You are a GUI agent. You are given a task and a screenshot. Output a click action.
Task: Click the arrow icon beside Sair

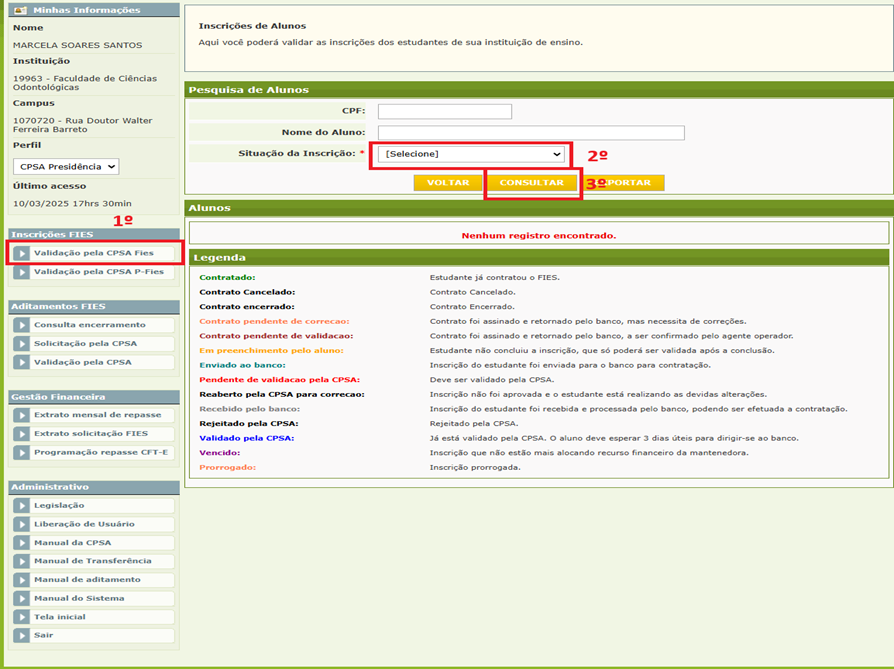22,635
